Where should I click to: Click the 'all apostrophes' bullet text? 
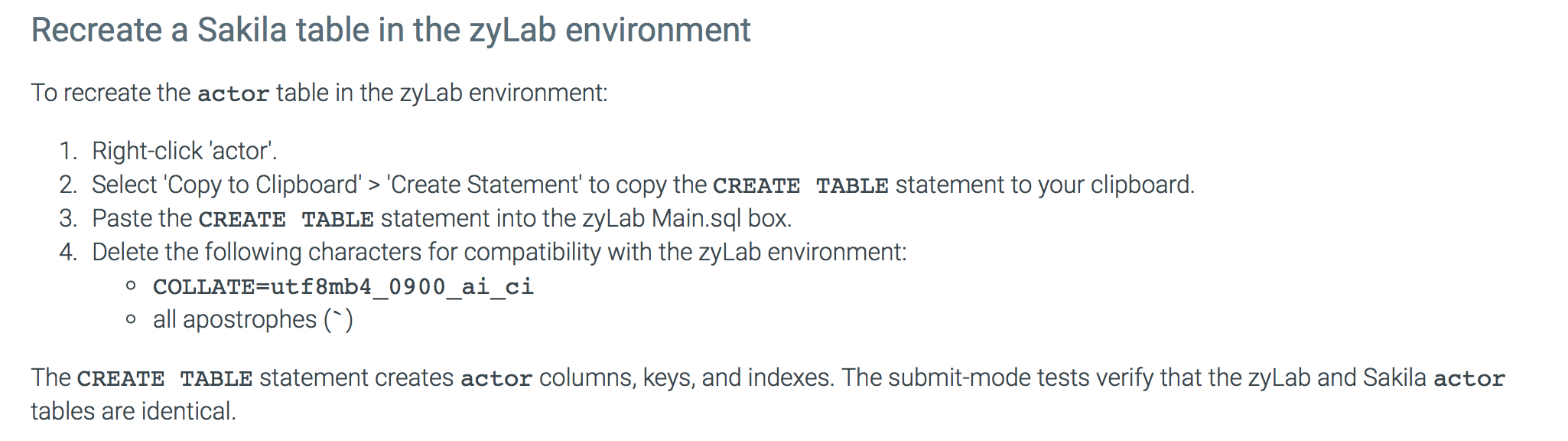click(x=235, y=319)
